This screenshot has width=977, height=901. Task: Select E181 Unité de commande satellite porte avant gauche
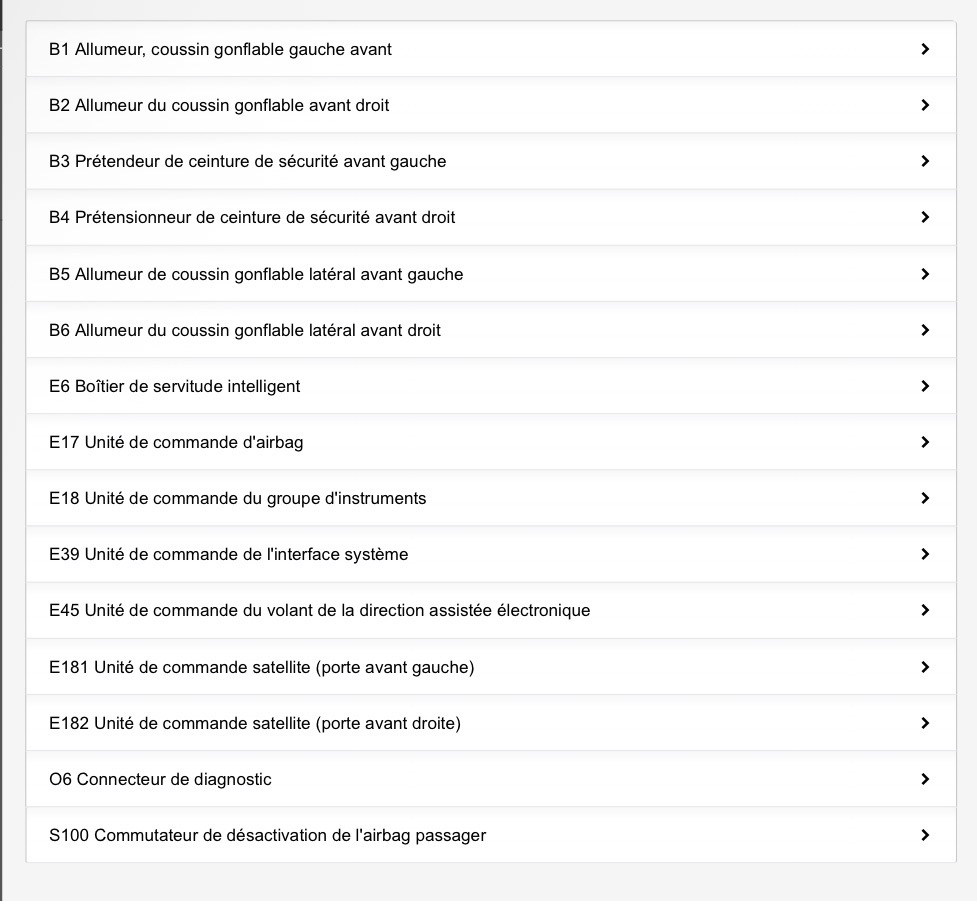262,667
